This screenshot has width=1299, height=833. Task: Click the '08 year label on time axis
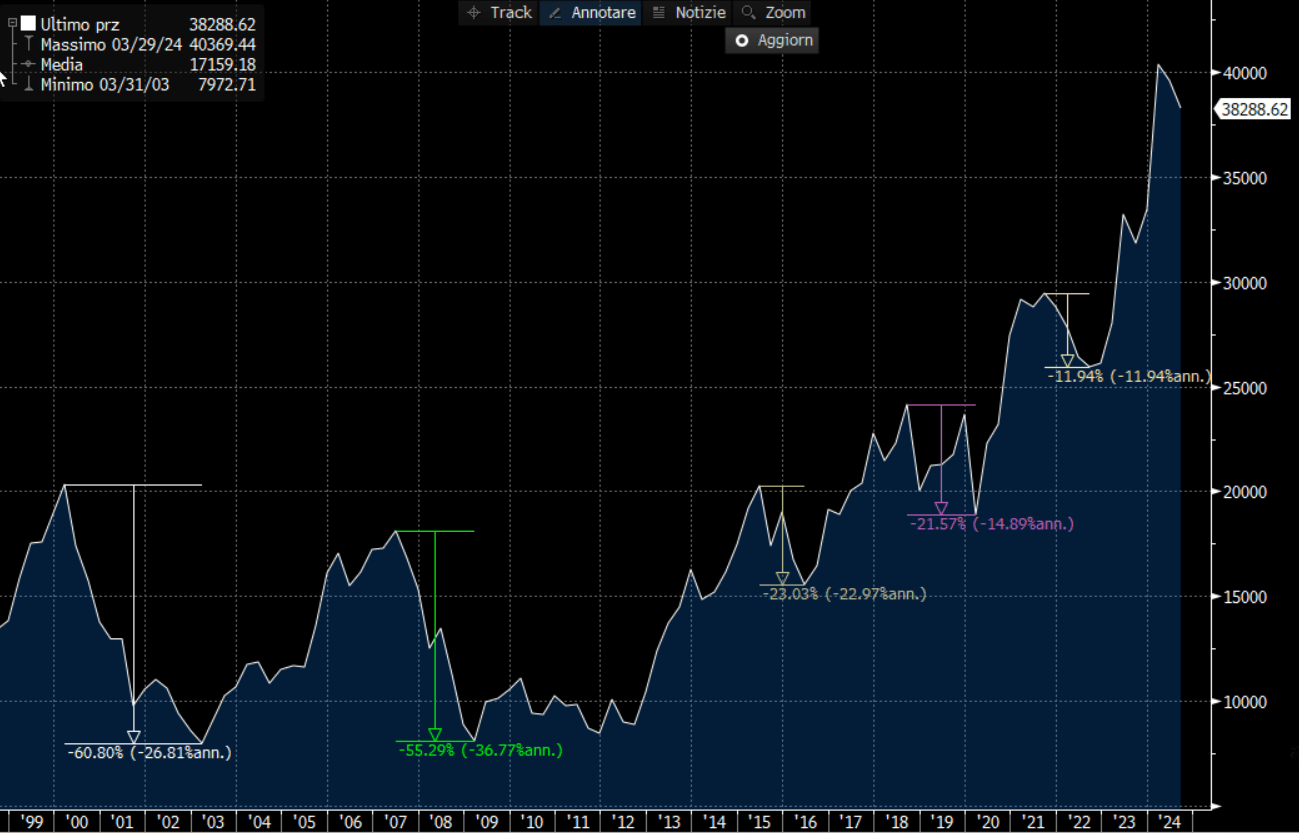441,821
